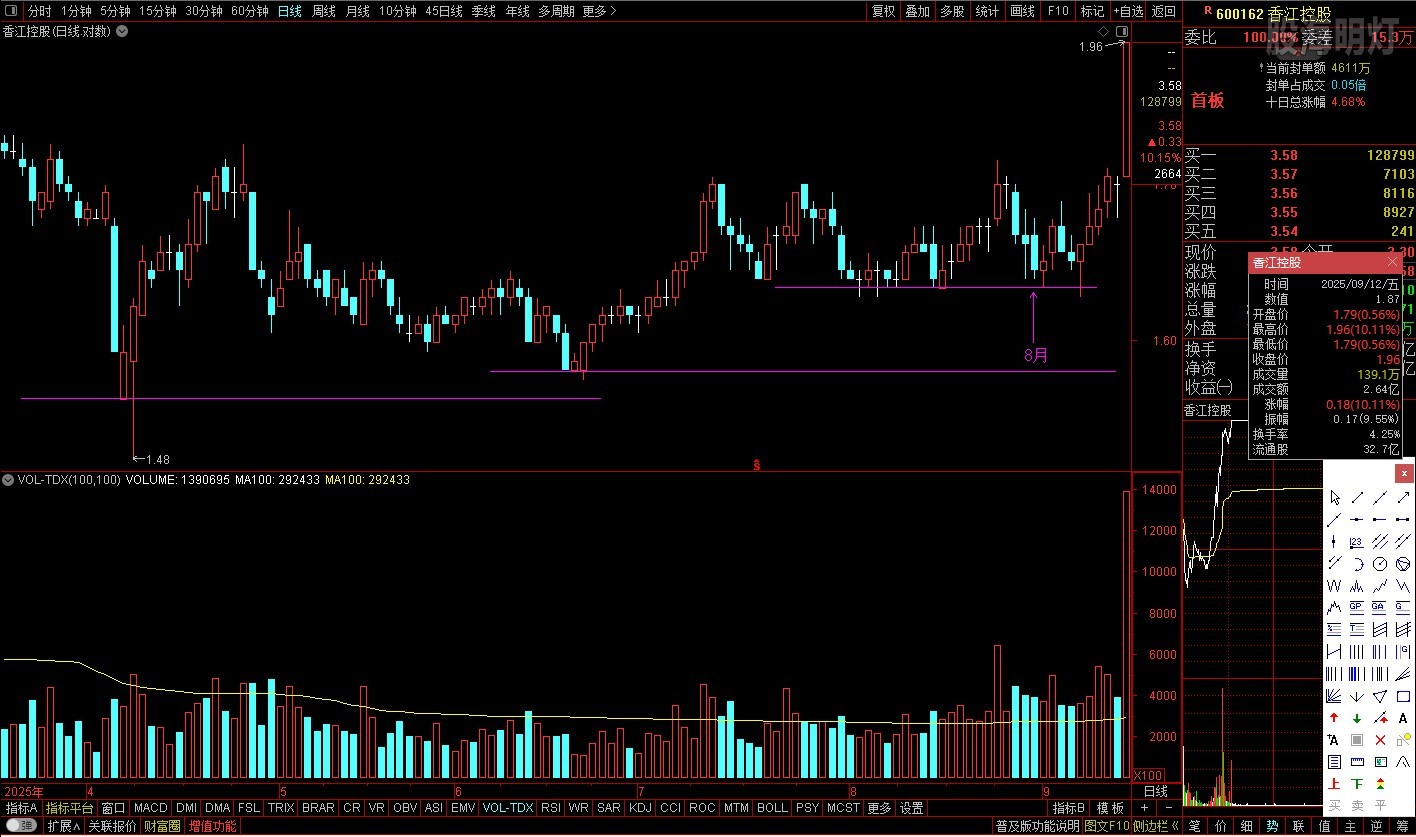Toggle the switch at bottom-left corner
Image resolution: width=1416 pixels, height=837 pixels.
[x=22, y=826]
